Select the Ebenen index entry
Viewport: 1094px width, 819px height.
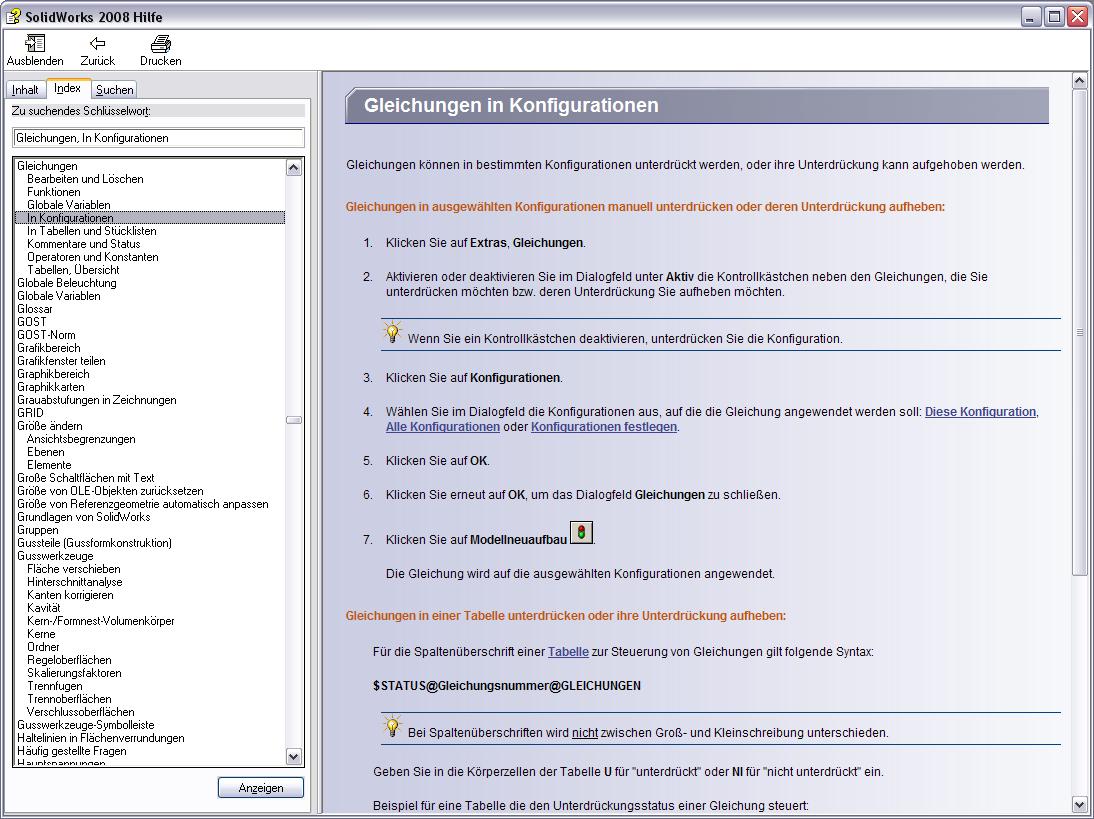(x=45, y=452)
